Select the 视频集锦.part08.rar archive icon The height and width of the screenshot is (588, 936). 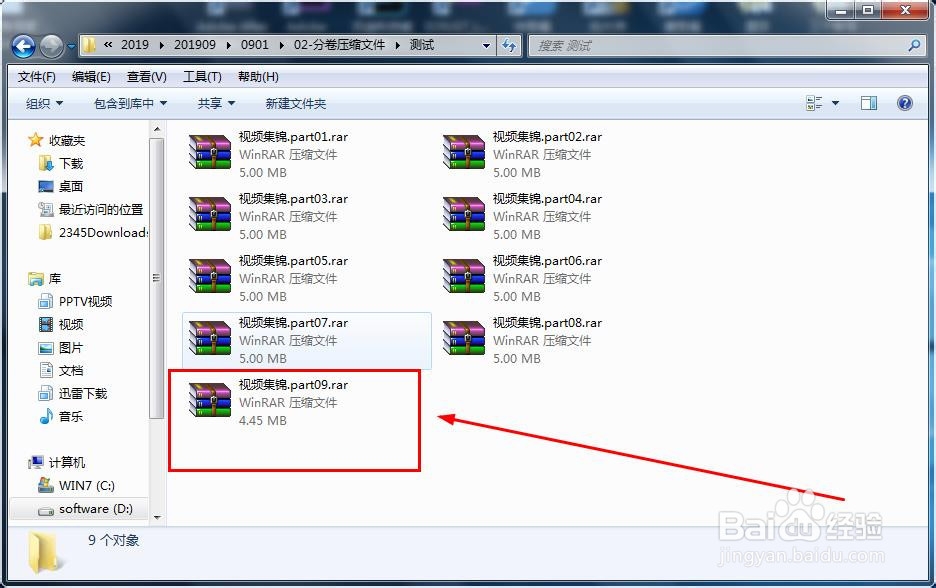point(463,338)
